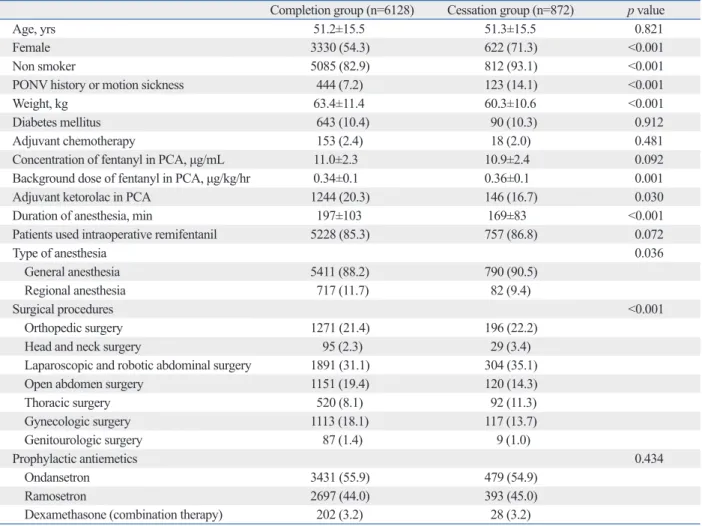Viewport: 702px width, 526px height.
Task: Click the general anesthesia value '5411 (88.2)'
Action: tap(340, 272)
